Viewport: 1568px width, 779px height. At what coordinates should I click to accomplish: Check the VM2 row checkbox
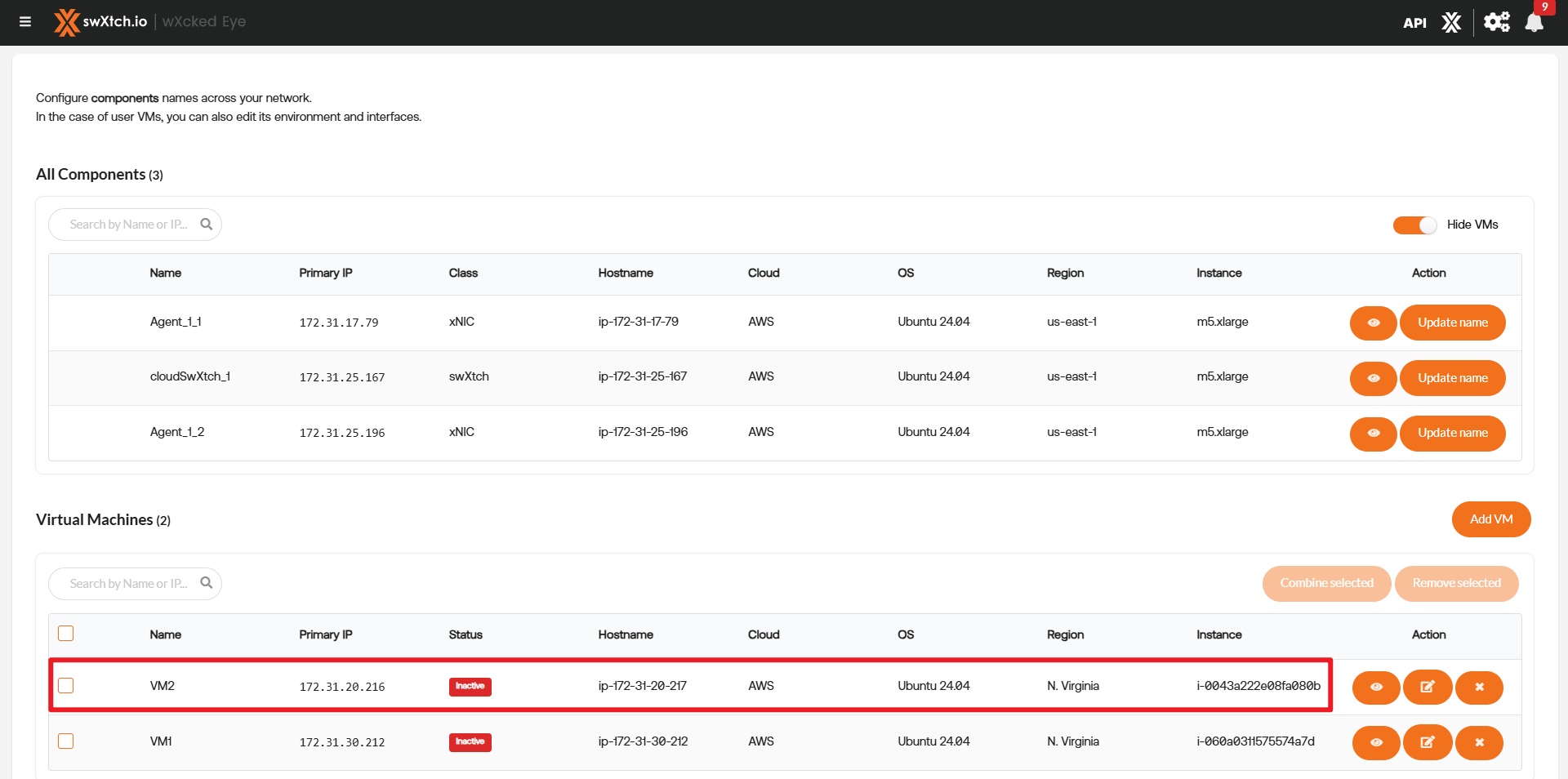(x=66, y=686)
